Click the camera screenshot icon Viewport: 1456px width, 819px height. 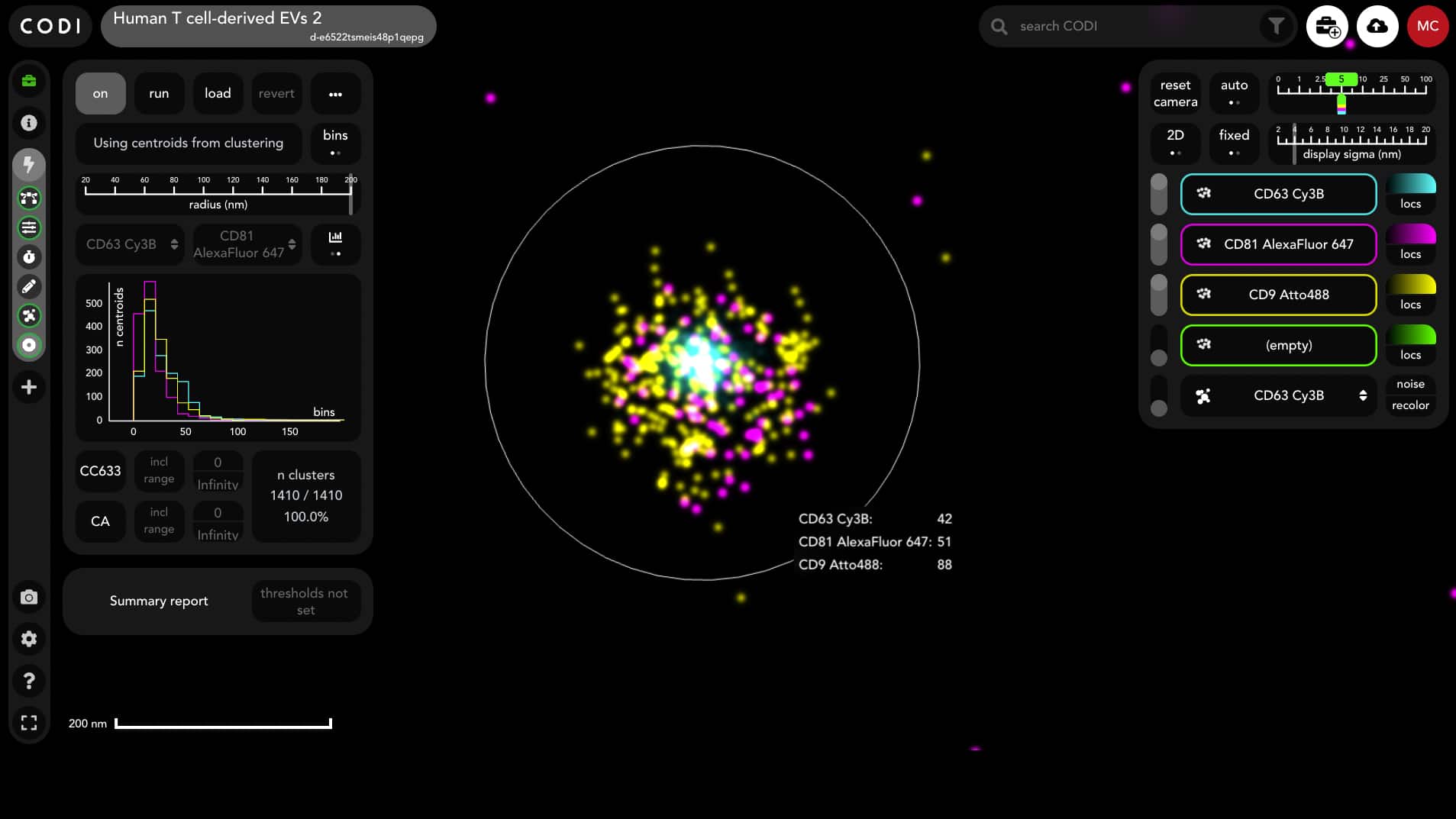coord(29,597)
